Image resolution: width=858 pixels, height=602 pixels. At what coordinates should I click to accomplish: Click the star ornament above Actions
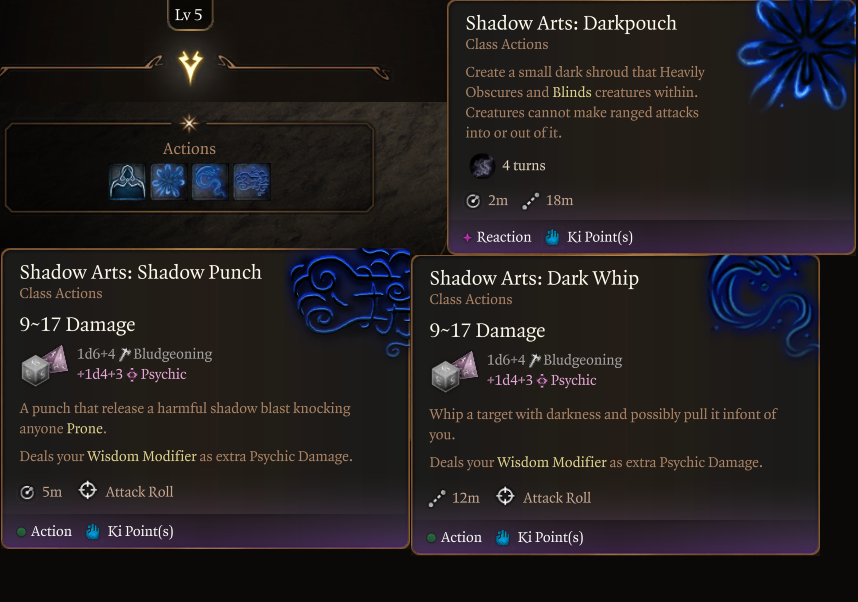point(189,123)
